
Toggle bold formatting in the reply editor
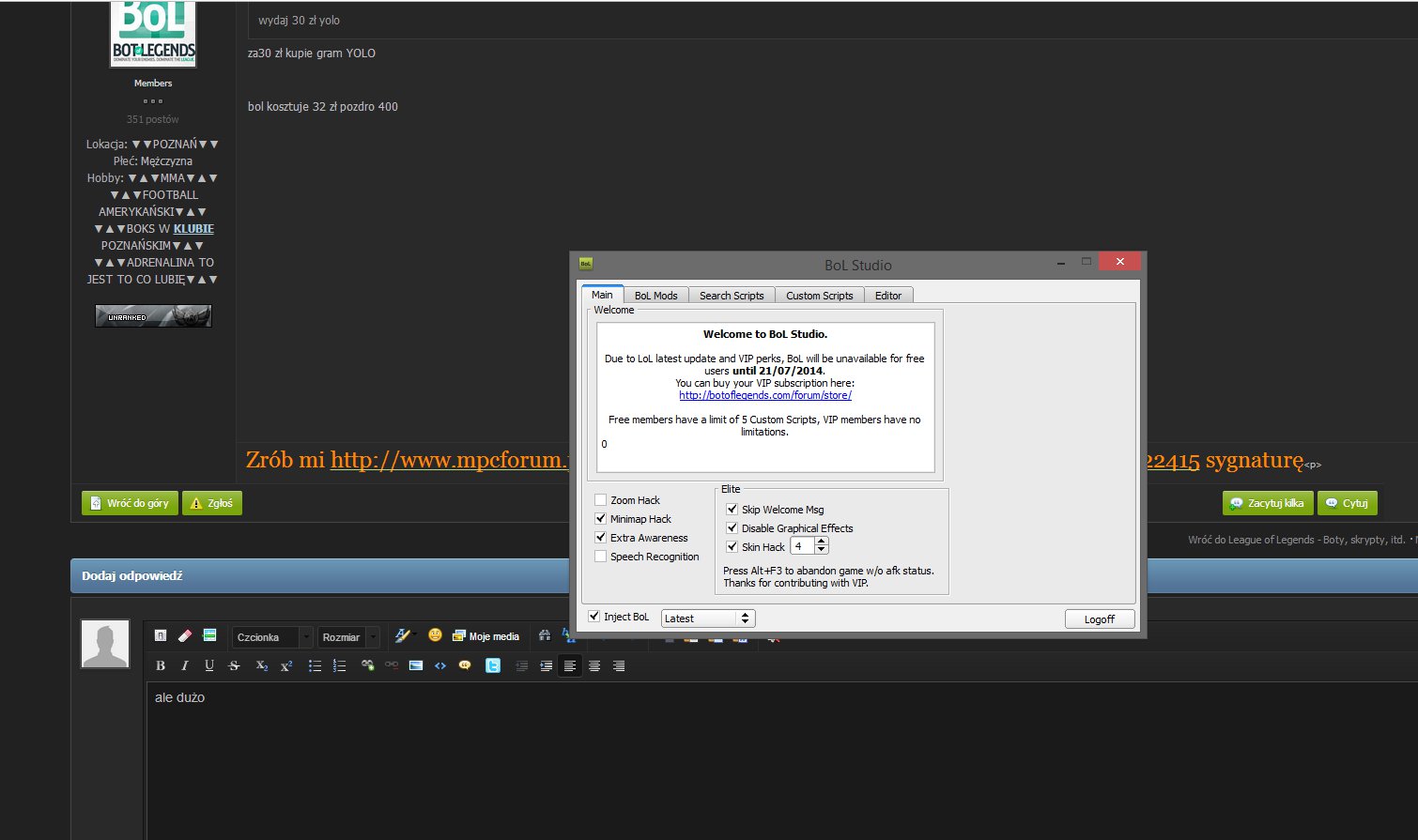pyautogui.click(x=161, y=665)
